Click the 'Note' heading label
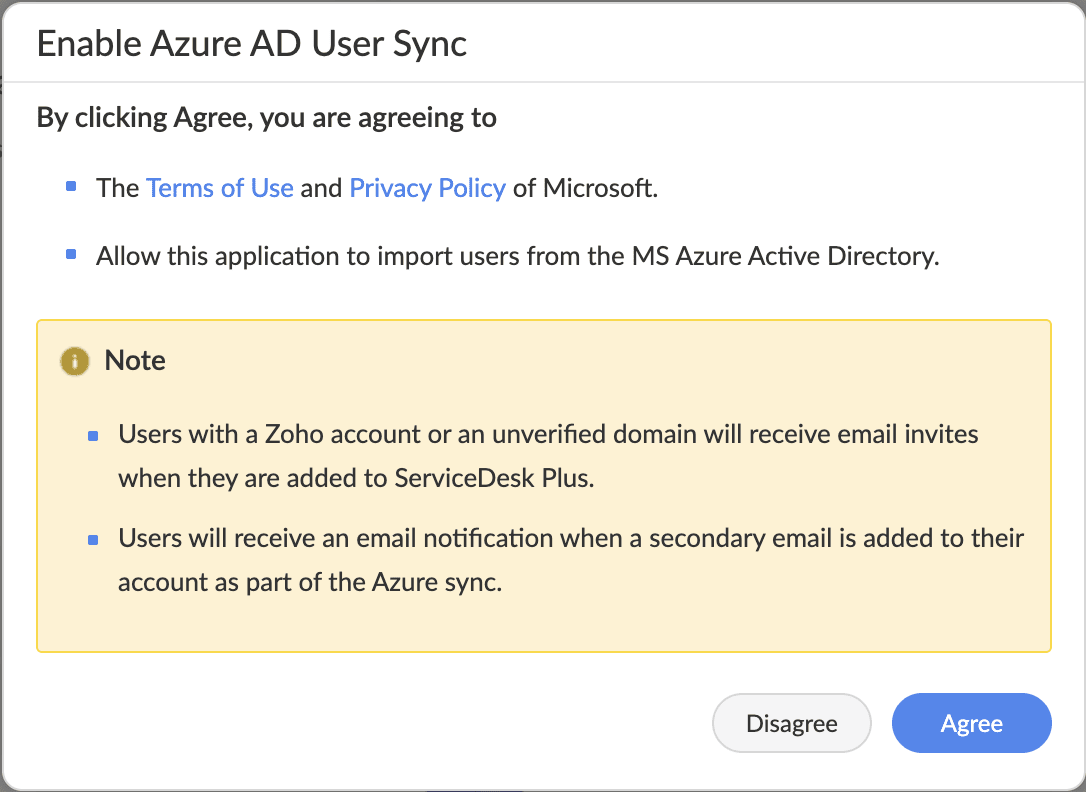This screenshot has width=1086, height=792. (135, 360)
